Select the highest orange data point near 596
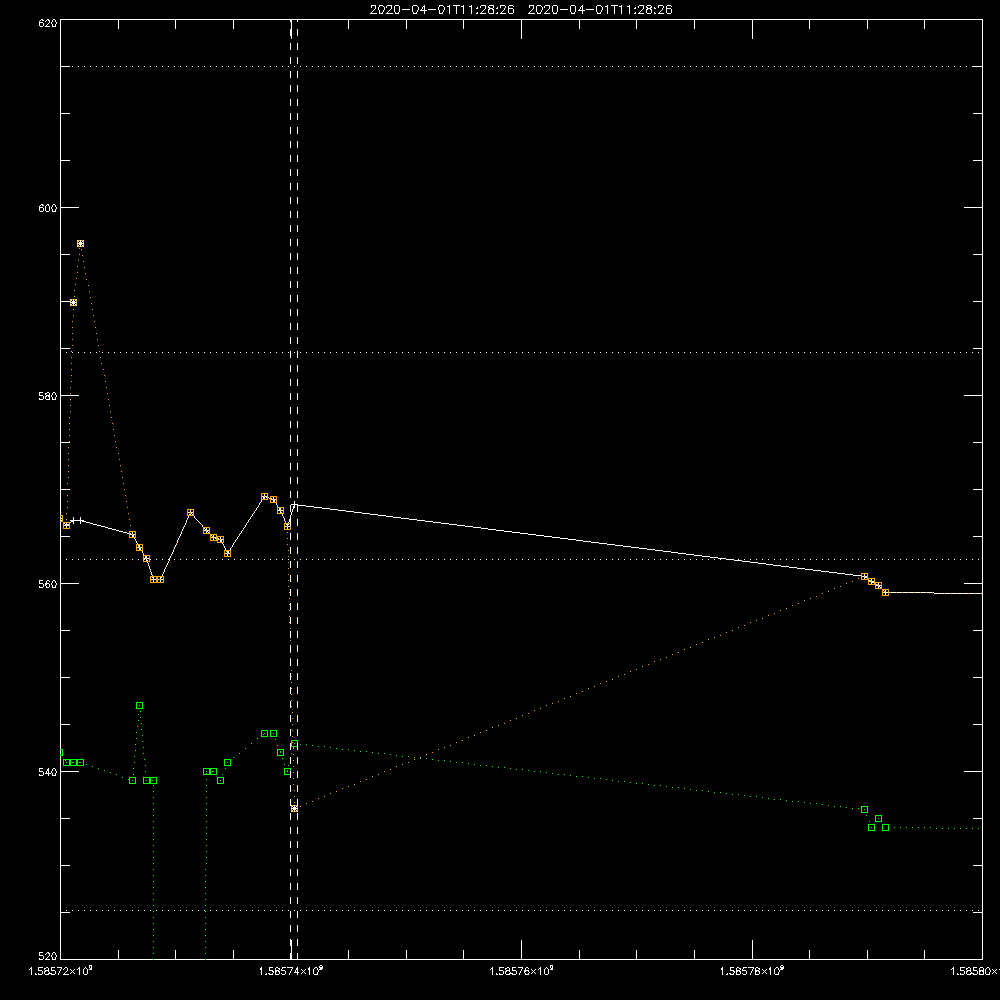 (80, 244)
